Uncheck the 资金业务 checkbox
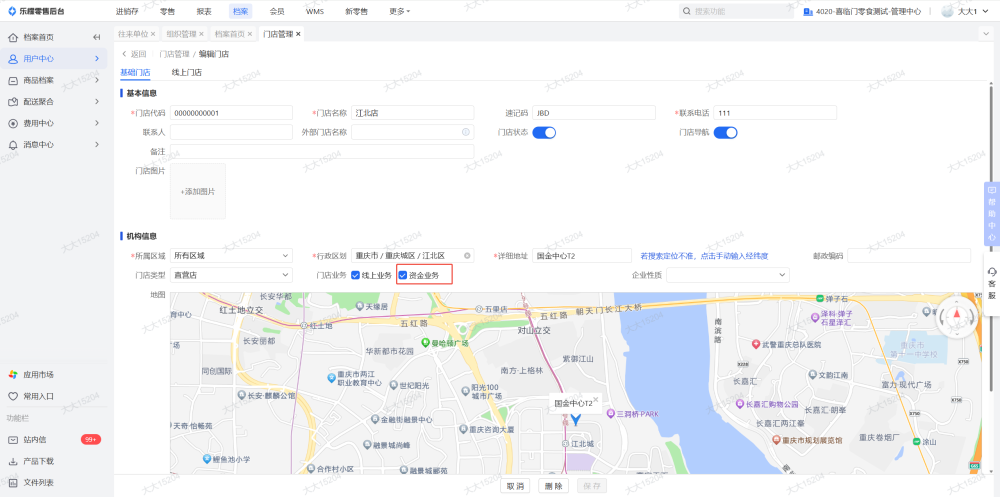The width and height of the screenshot is (1000, 497). tap(402, 276)
